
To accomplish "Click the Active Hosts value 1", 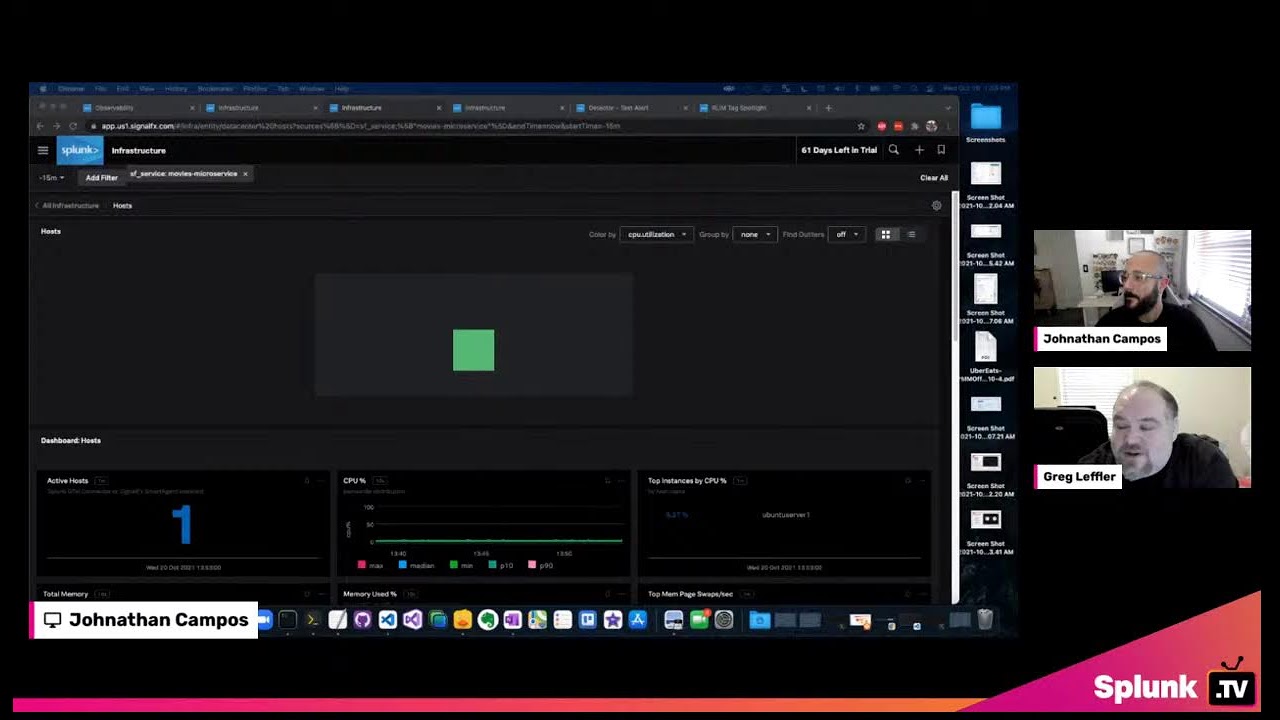I will (182, 525).
